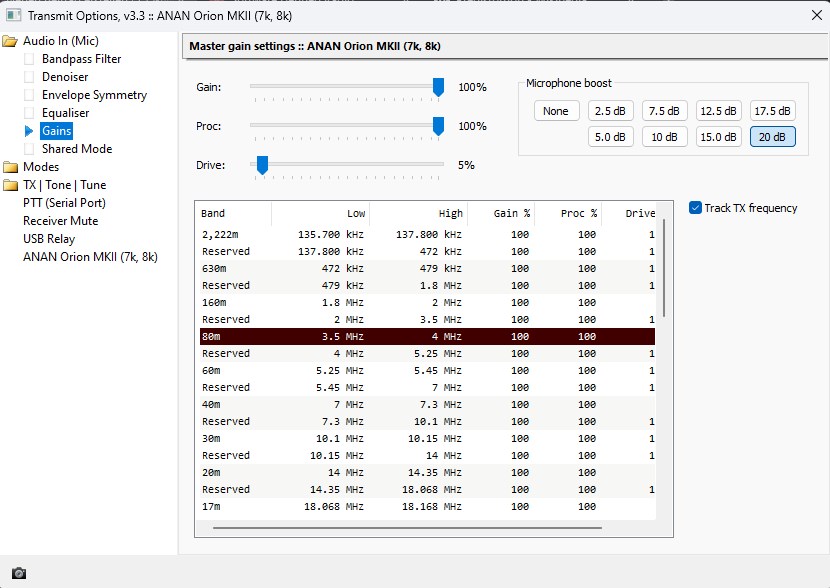Select None microphone boost

[x=556, y=111]
